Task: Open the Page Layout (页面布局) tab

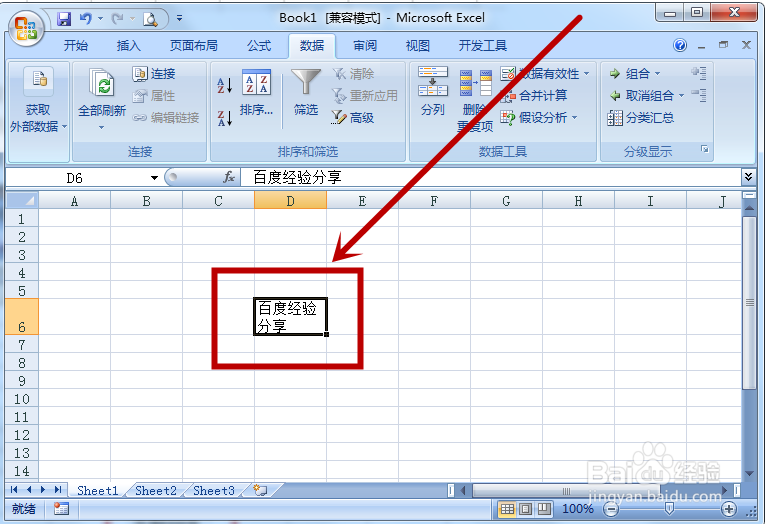Action: coord(194,46)
